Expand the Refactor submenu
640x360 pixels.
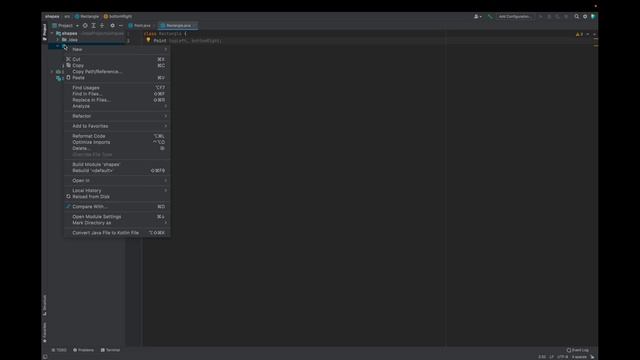pyautogui.click(x=117, y=116)
